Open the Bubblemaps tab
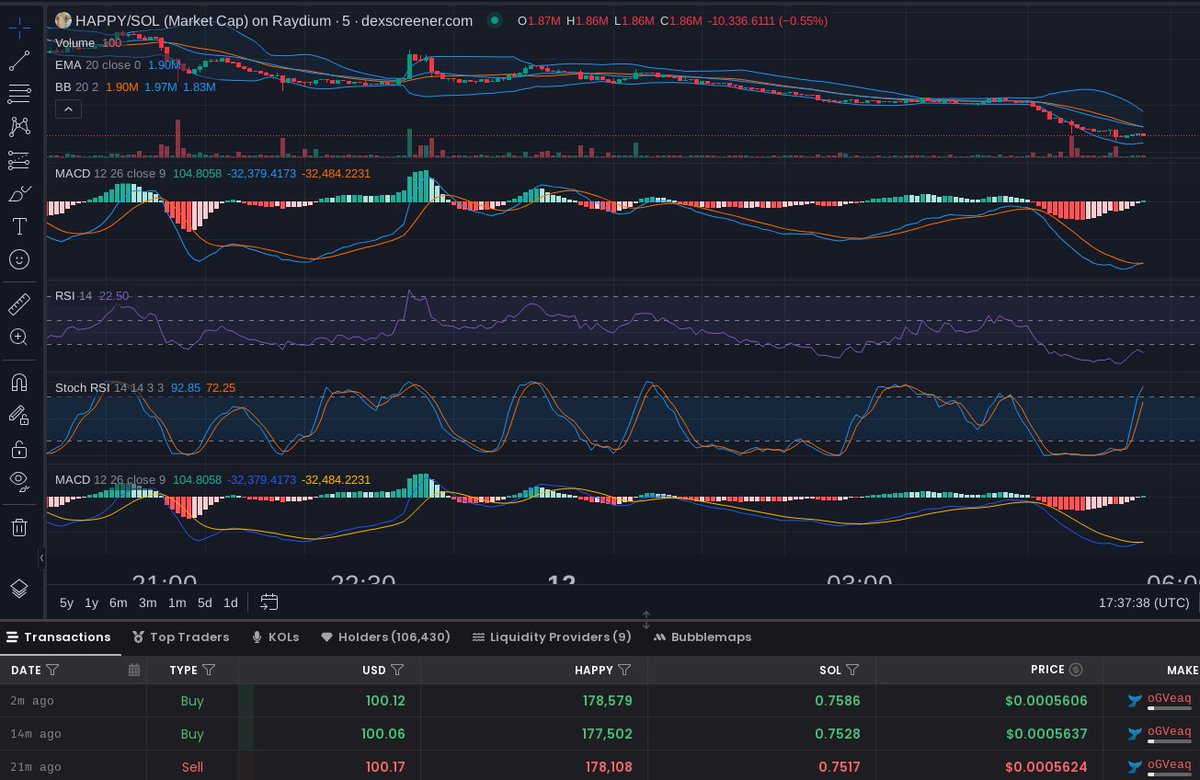This screenshot has width=1200, height=780. 702,637
